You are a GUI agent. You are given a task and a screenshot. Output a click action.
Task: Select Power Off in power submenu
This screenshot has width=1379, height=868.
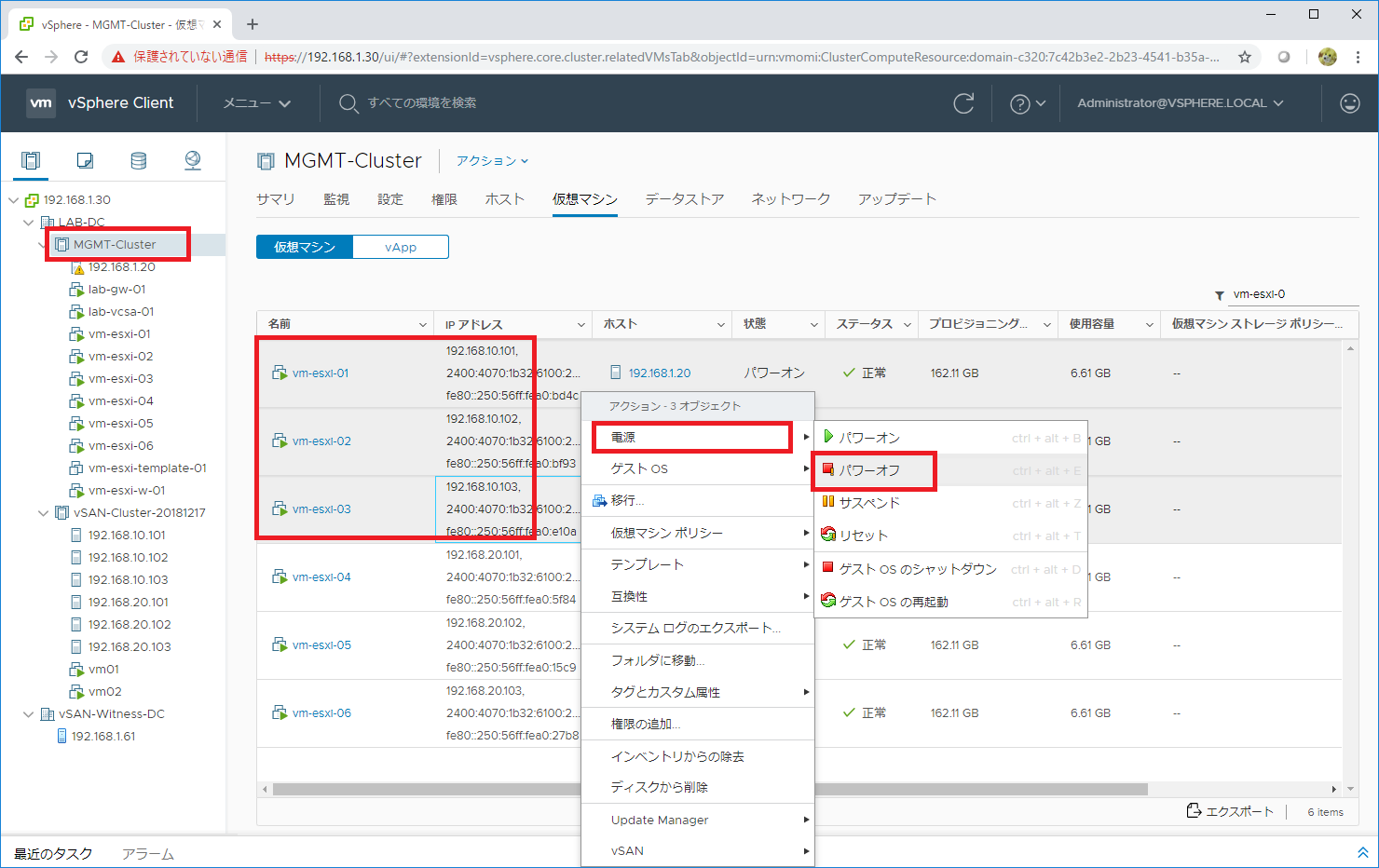pyautogui.click(x=950, y=470)
